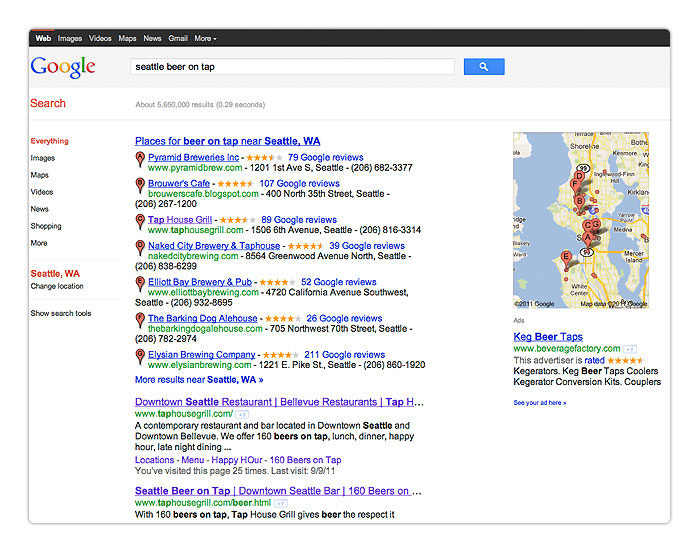
Task: Open Places for beer on tap near Seattle
Action: point(228,141)
